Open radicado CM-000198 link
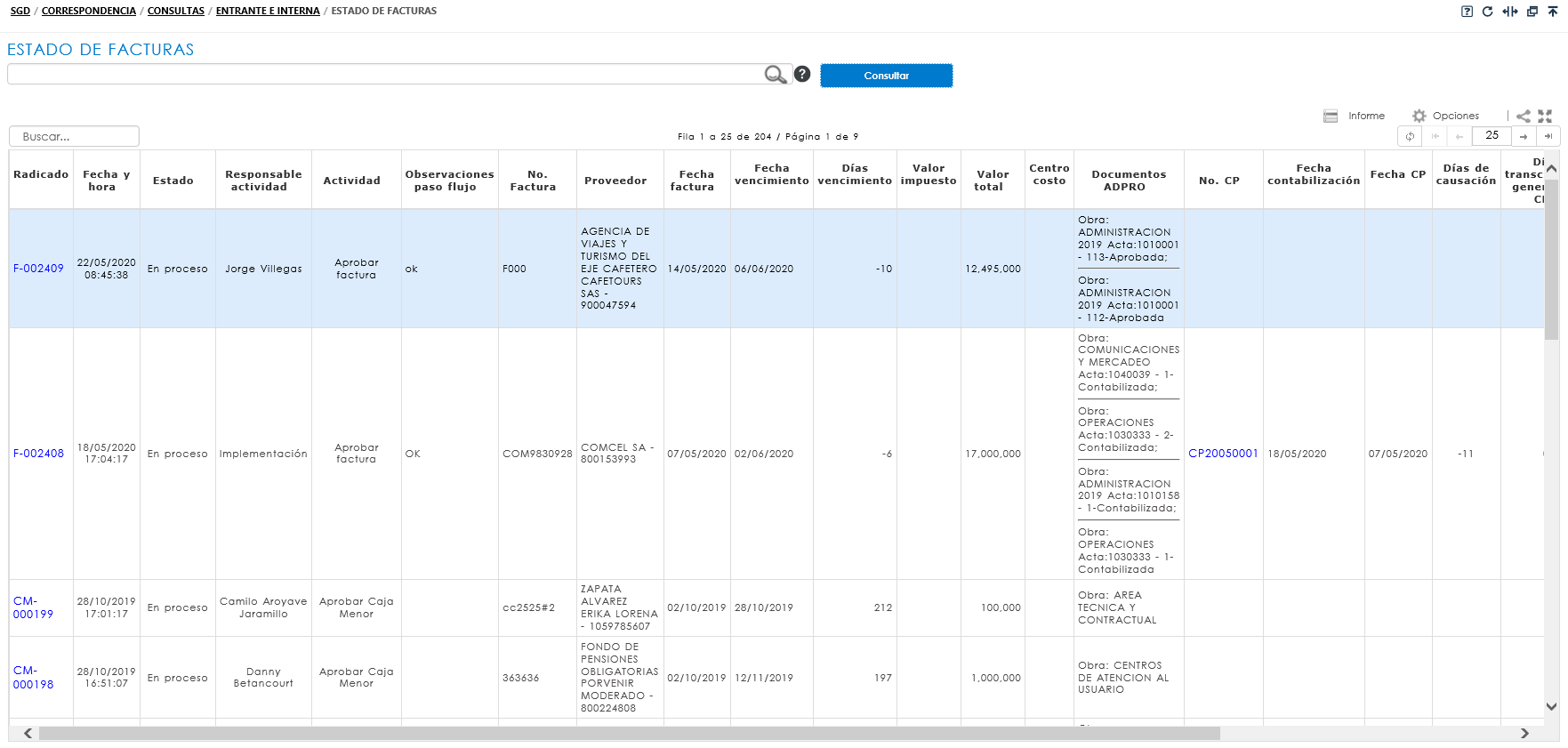The height and width of the screenshot is (748, 1568). click(33, 678)
